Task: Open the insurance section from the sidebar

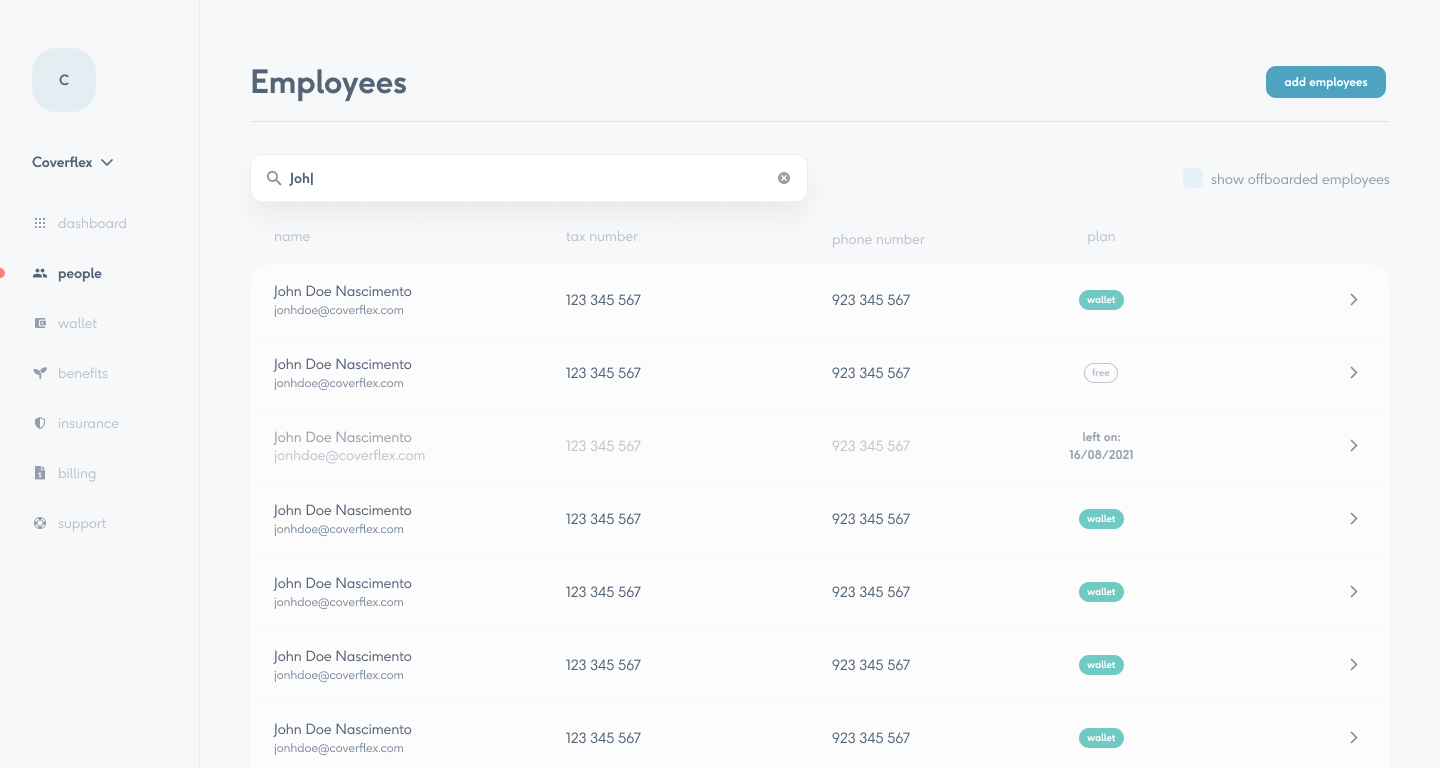Action: click(40, 423)
